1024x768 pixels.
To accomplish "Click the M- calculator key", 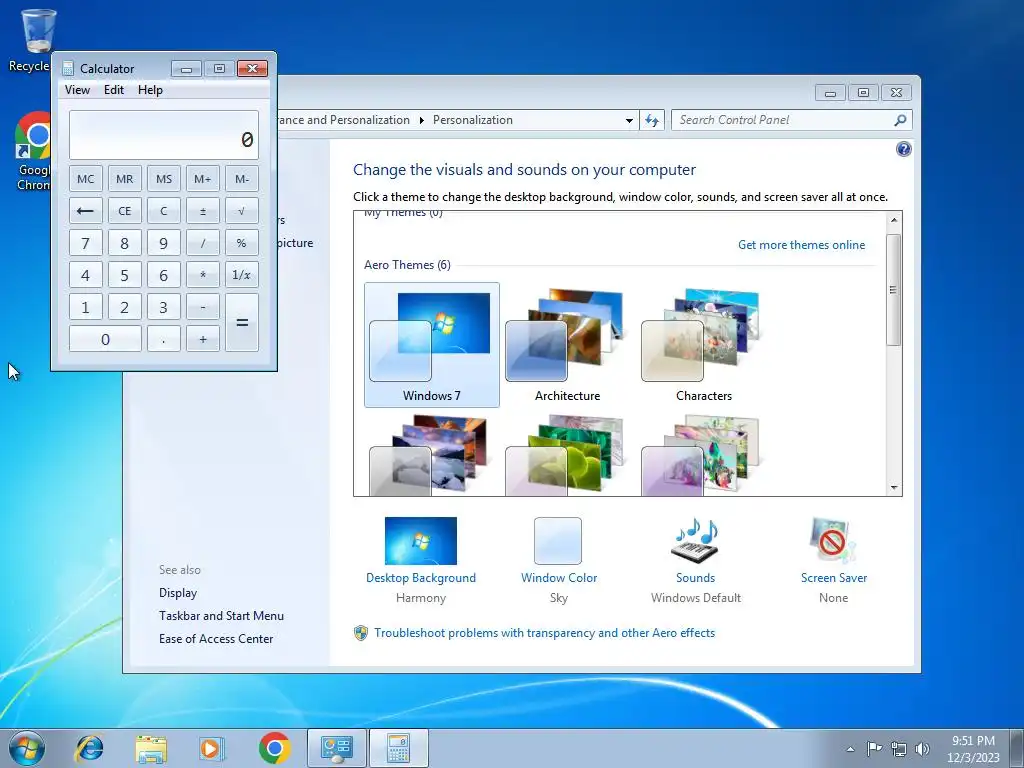I will pos(242,179).
